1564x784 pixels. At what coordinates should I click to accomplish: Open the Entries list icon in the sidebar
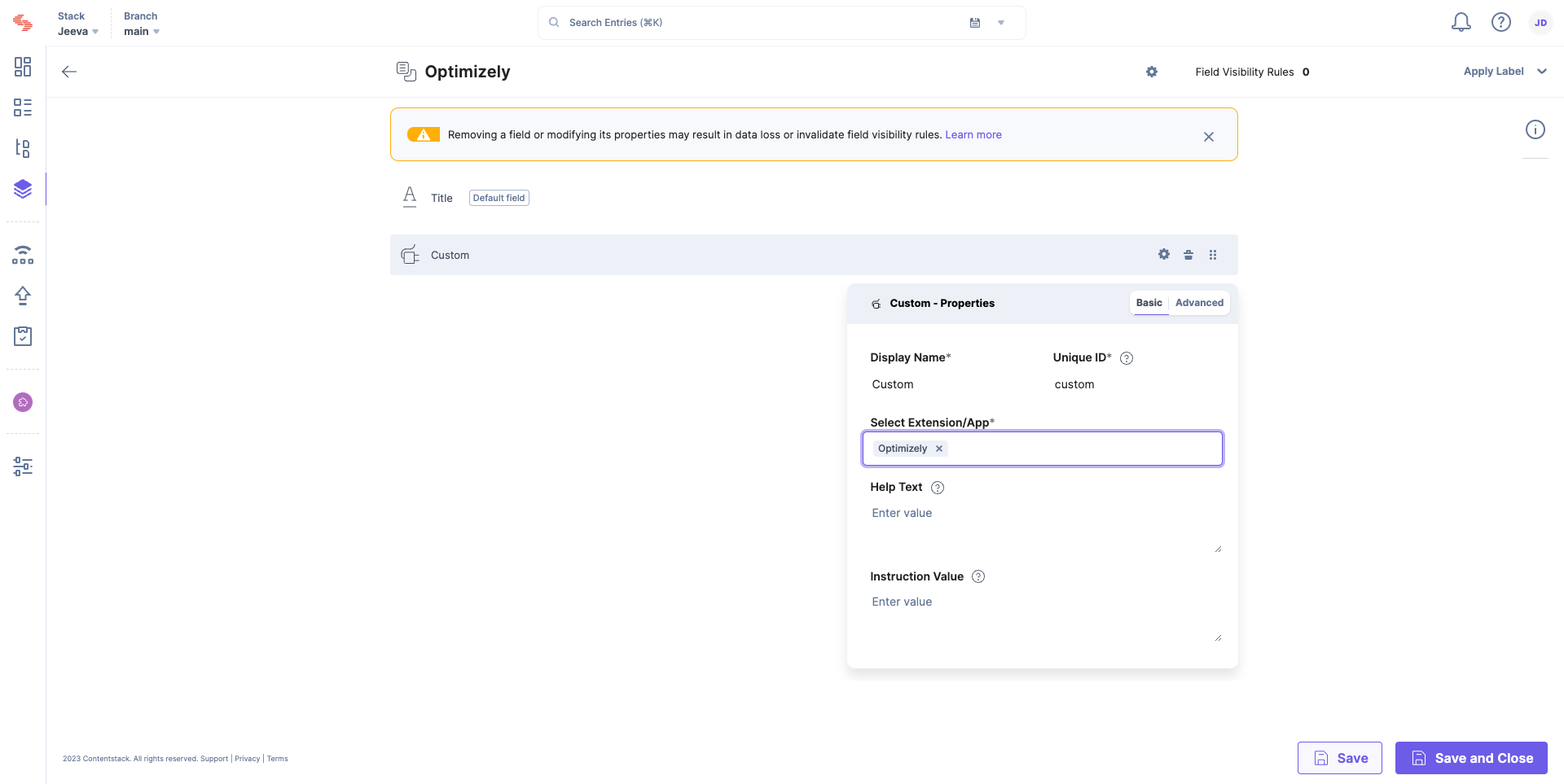pos(23,107)
